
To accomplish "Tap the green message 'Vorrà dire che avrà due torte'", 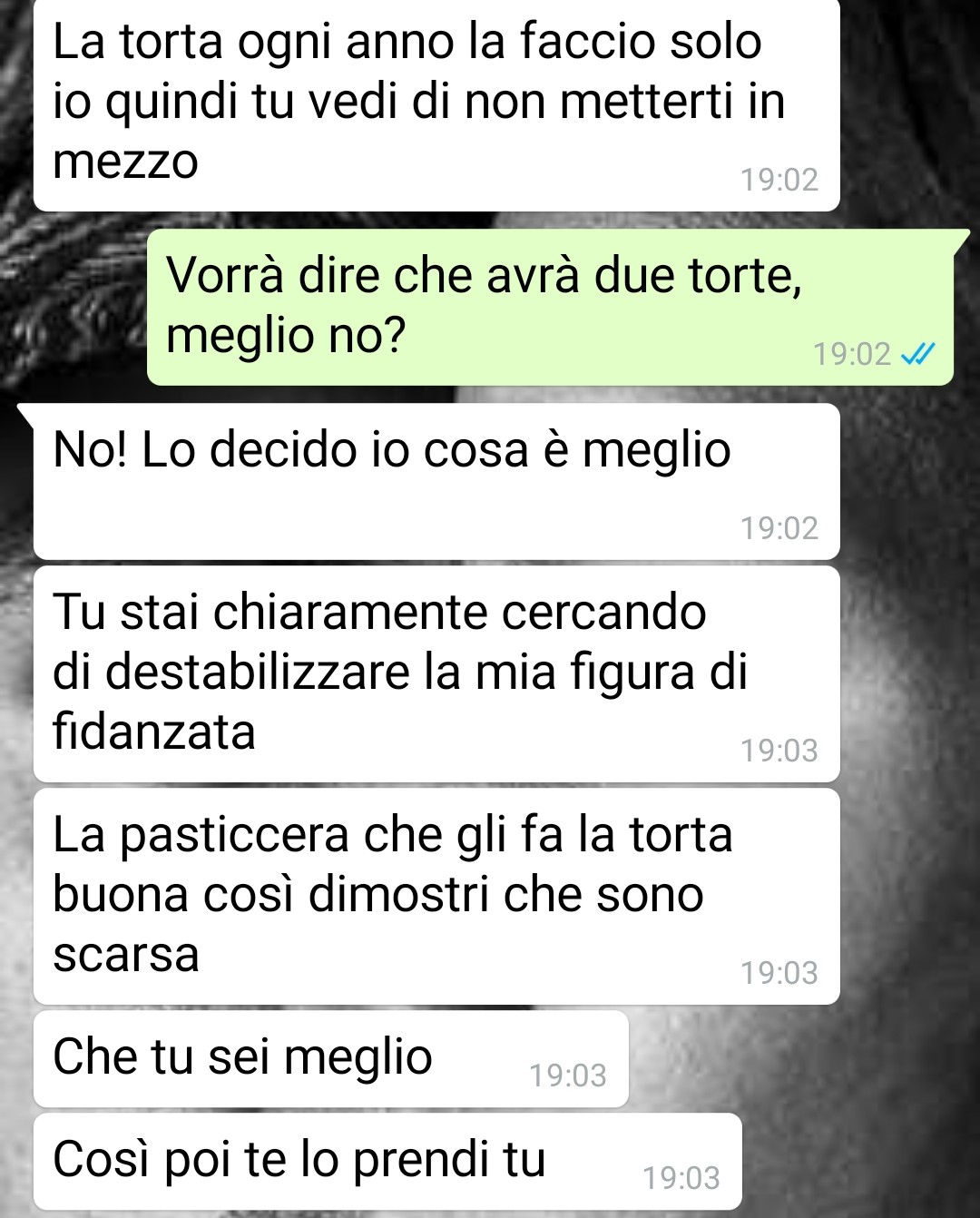I will point(550,307).
